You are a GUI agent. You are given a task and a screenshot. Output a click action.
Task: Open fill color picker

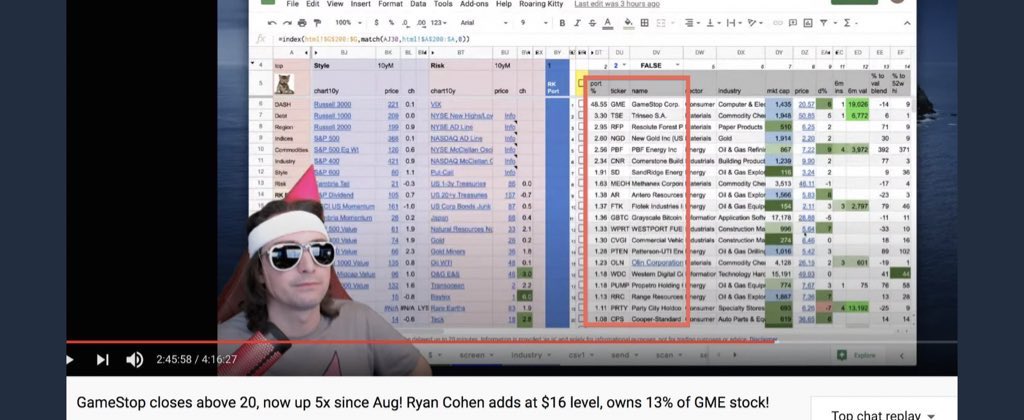pyautogui.click(x=628, y=23)
